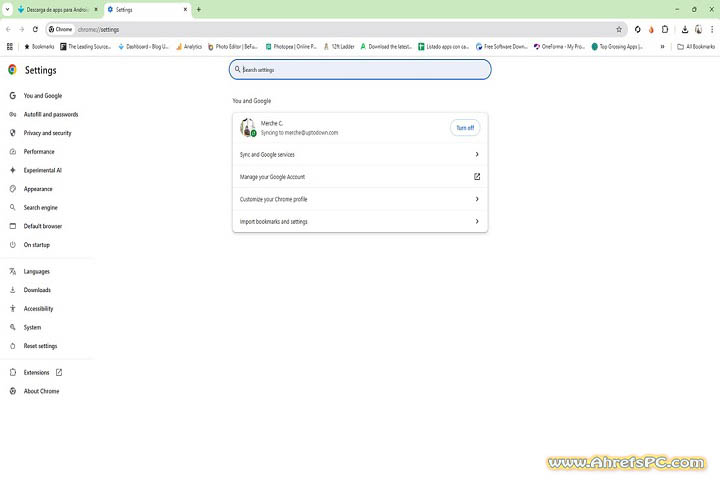Bookmark this page with the star icon
Image resolution: width=720 pixels, height=480 pixels.
[619, 29]
